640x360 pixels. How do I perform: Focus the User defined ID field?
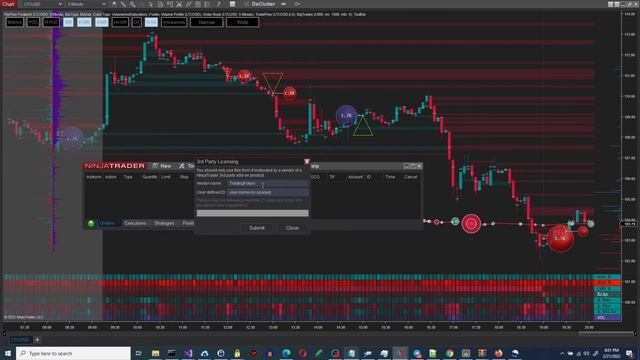tap(268, 192)
